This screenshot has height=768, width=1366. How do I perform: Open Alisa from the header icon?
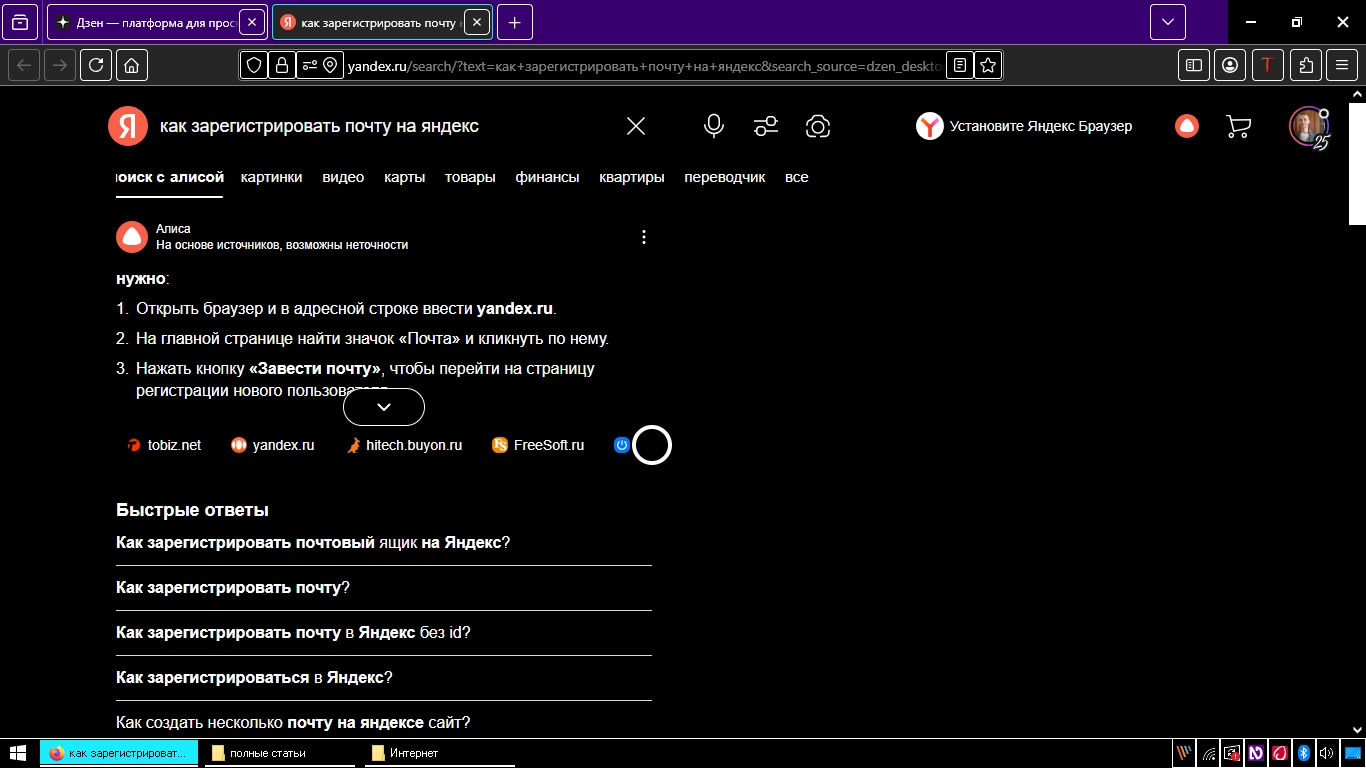click(x=1187, y=126)
